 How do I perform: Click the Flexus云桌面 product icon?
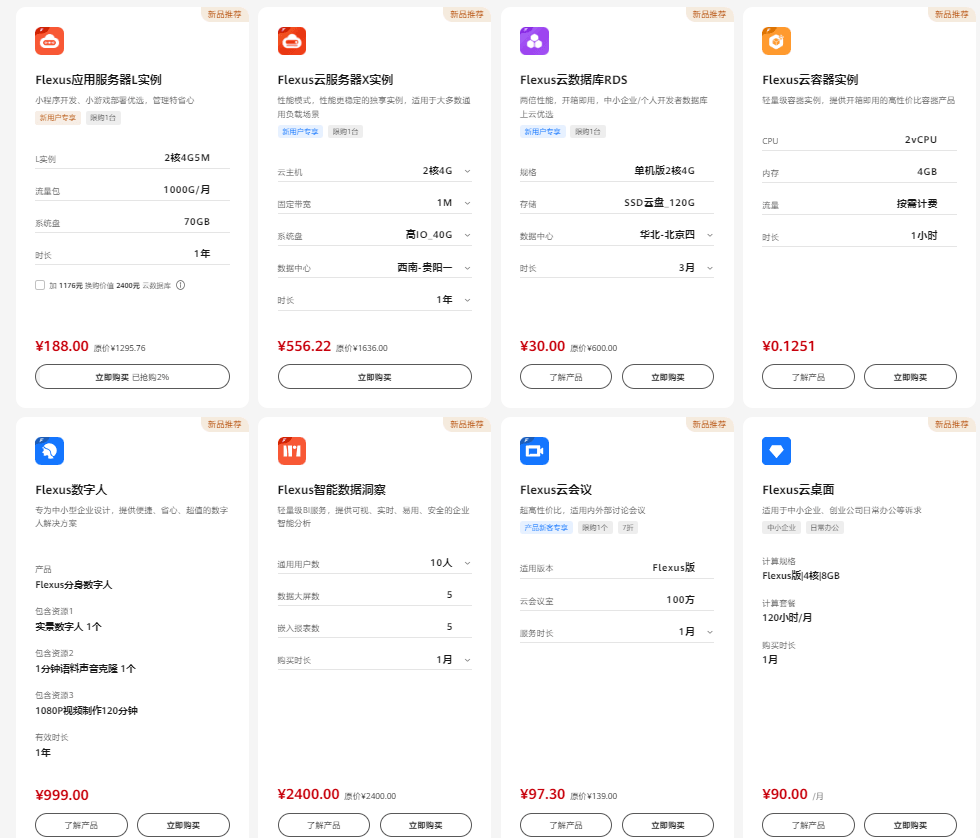coord(776,451)
